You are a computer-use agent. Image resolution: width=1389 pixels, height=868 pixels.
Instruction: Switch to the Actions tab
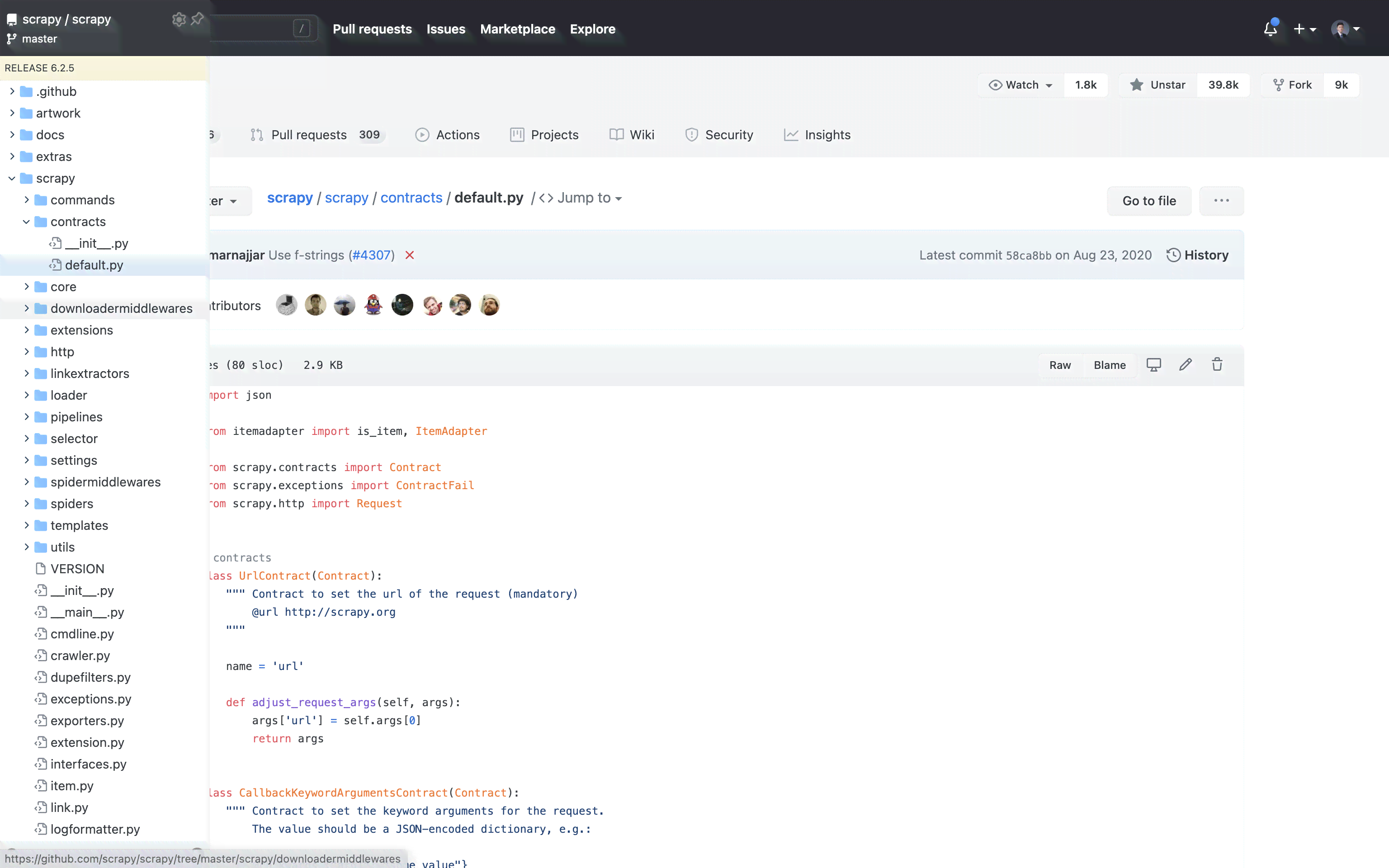[447, 135]
